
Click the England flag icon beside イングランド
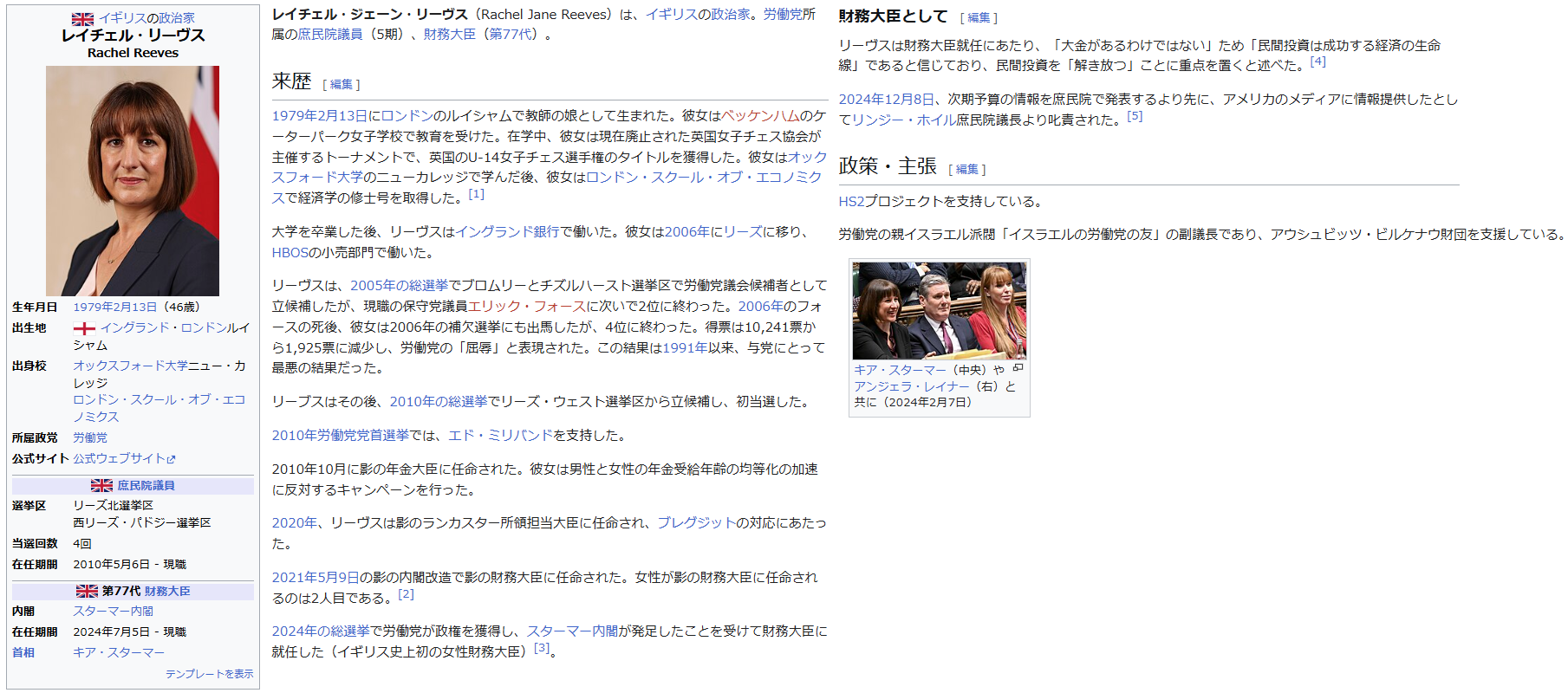(84, 328)
